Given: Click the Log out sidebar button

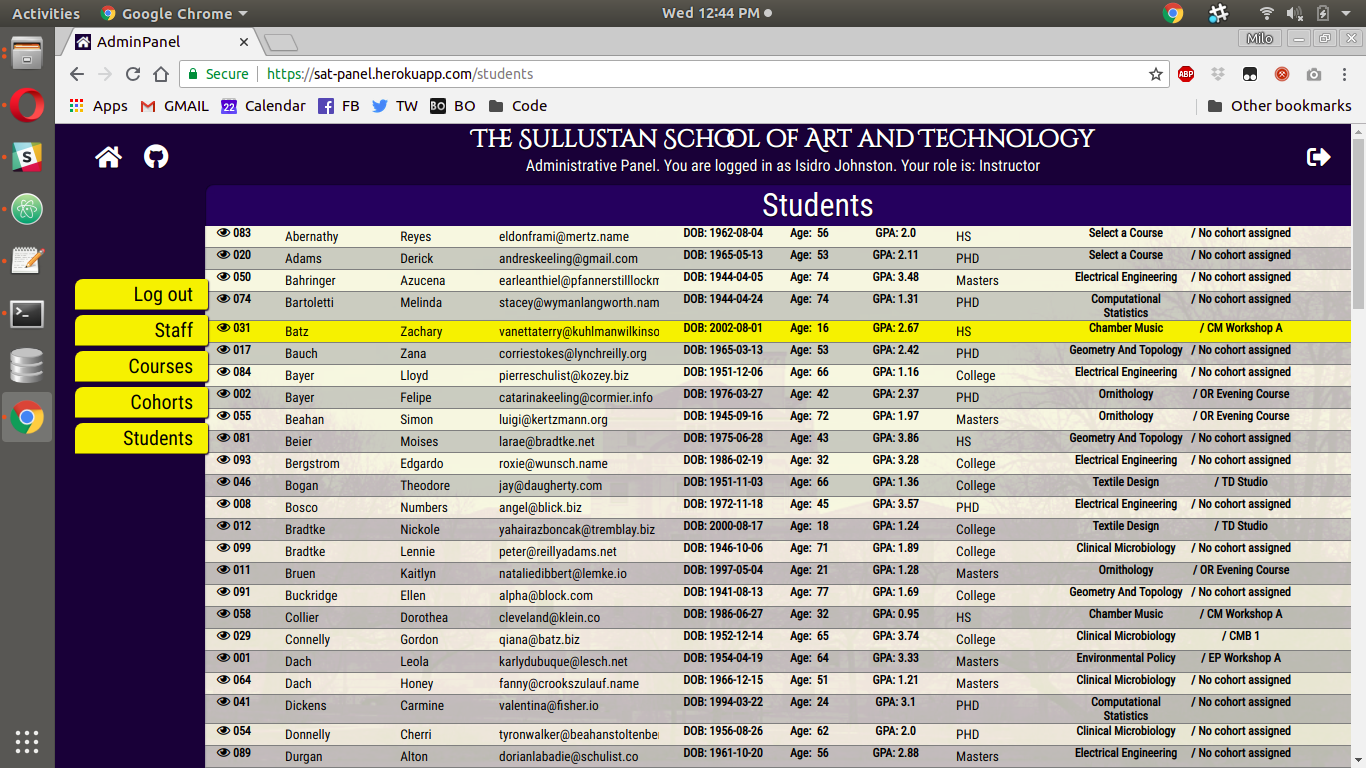Looking at the screenshot, I should [141, 294].
